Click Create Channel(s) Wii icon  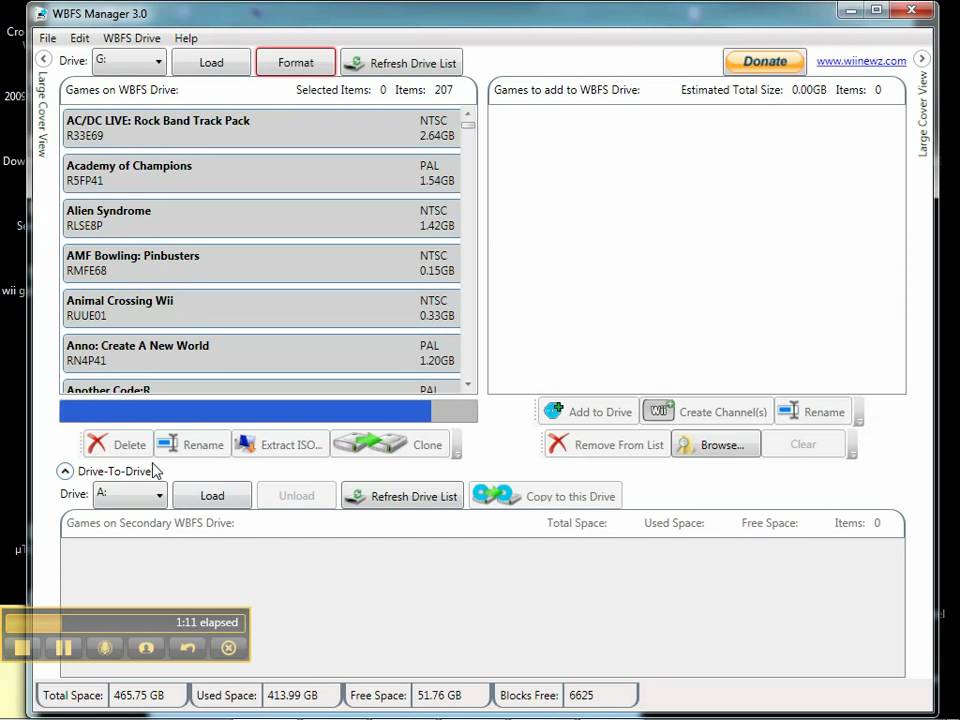[x=658, y=411]
